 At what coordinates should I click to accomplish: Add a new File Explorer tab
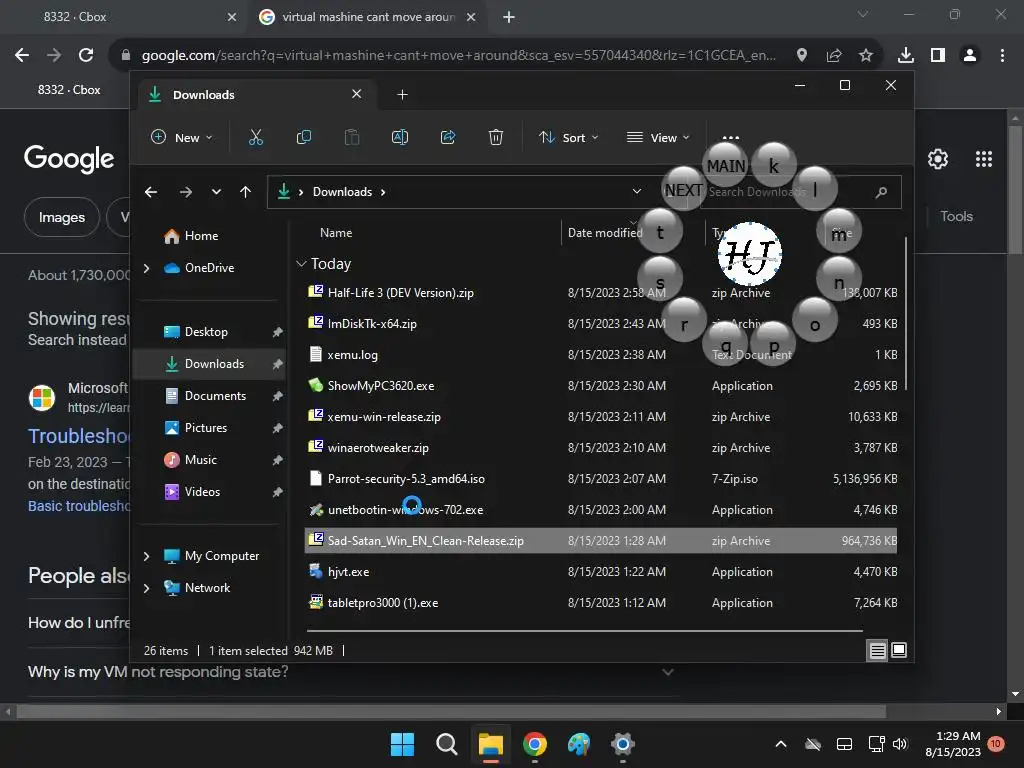[x=402, y=95]
